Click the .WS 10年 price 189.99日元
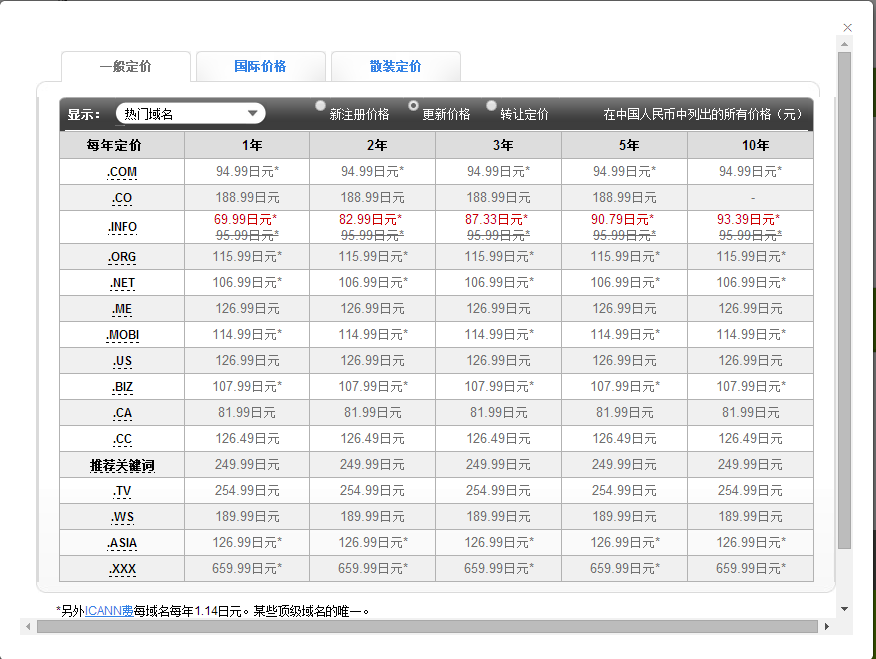 750,517
